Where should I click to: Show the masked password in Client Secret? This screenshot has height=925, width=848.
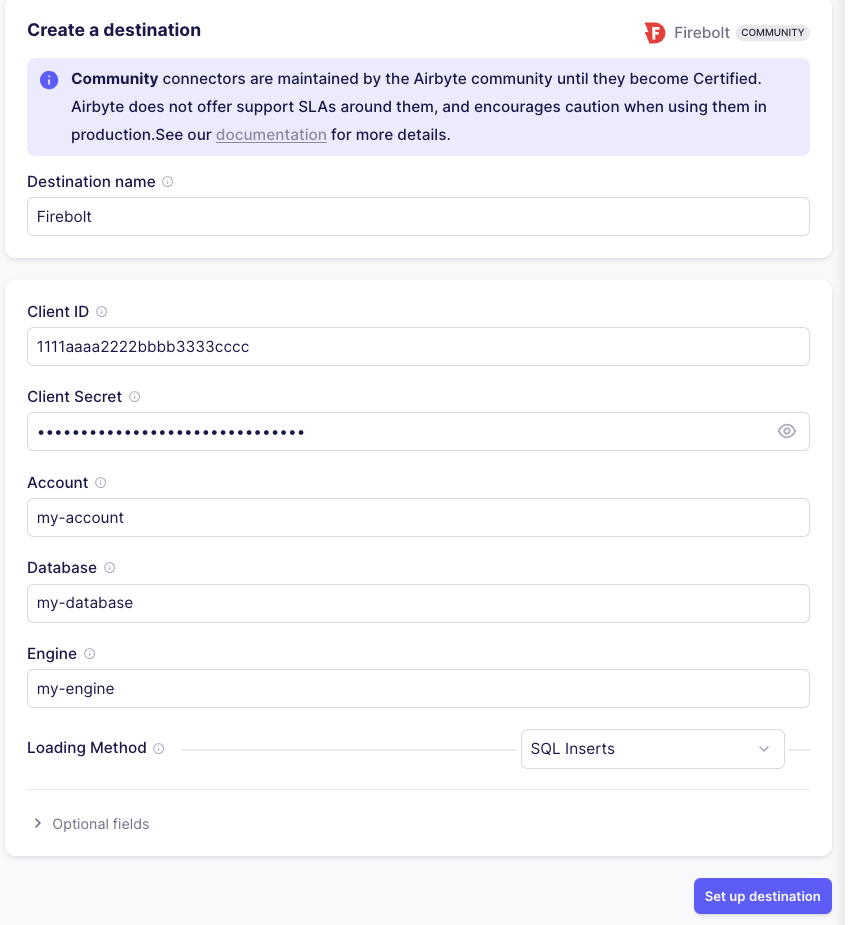pos(786,431)
